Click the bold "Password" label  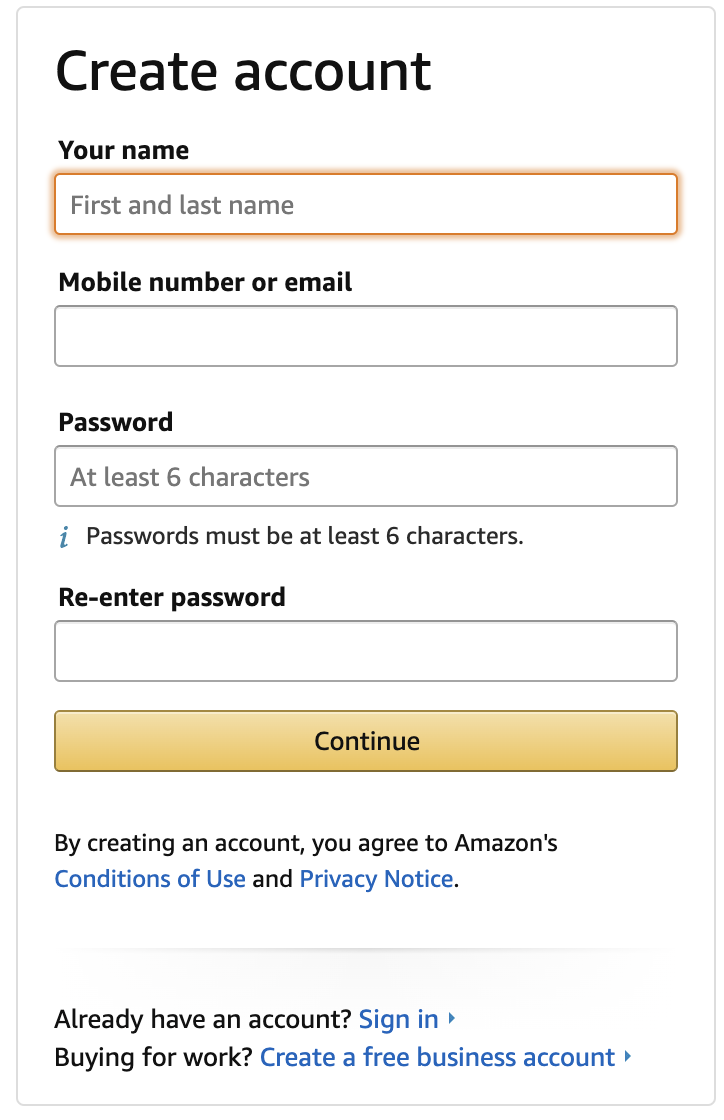tap(116, 422)
